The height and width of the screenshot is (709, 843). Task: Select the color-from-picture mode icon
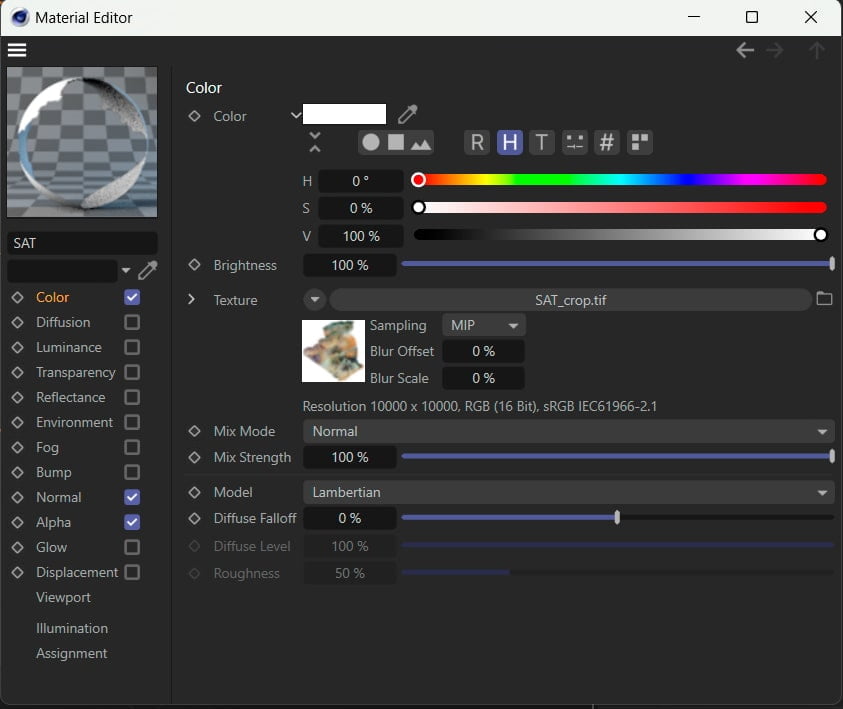[x=420, y=144]
